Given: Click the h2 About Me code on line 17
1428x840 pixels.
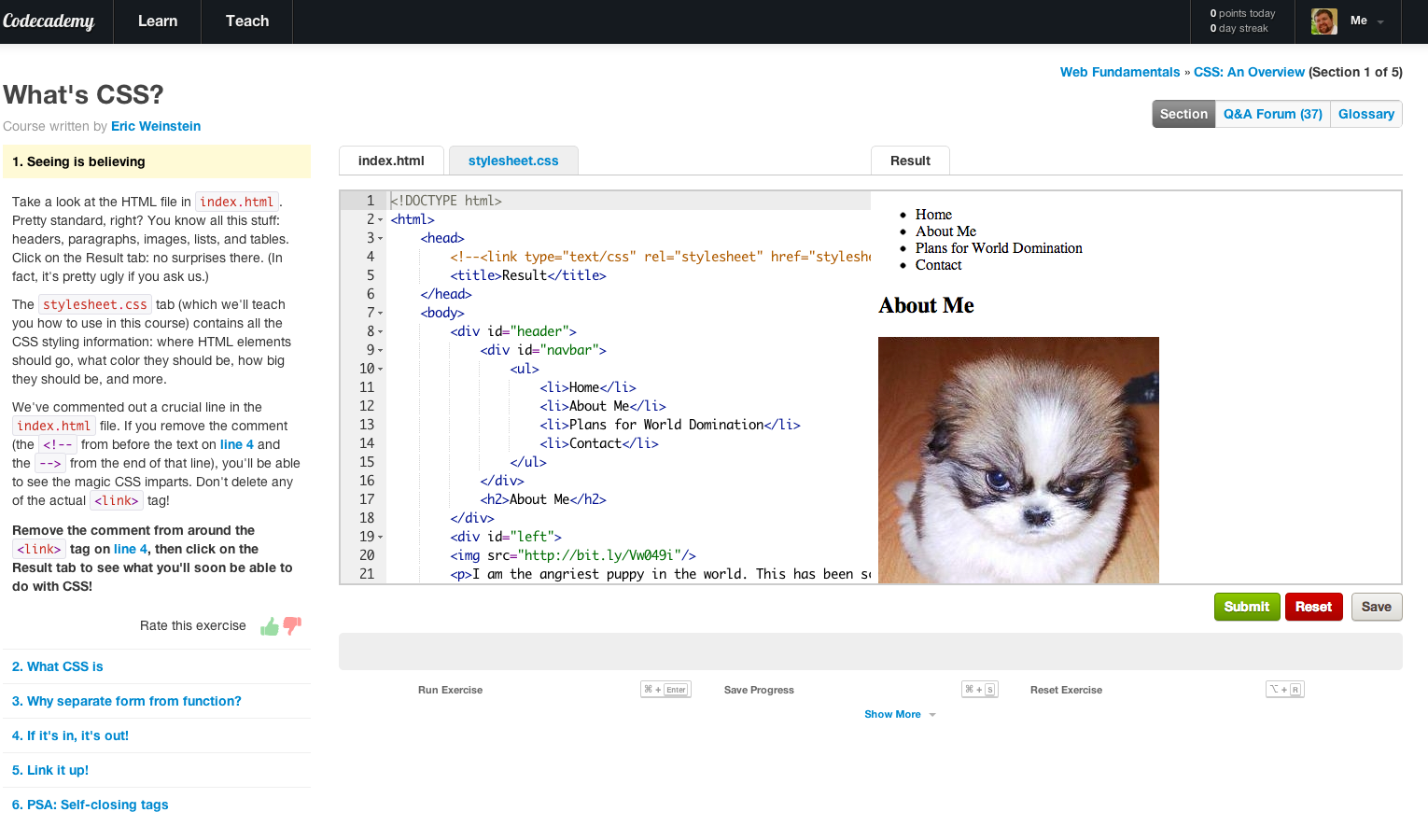Looking at the screenshot, I should pos(543,499).
